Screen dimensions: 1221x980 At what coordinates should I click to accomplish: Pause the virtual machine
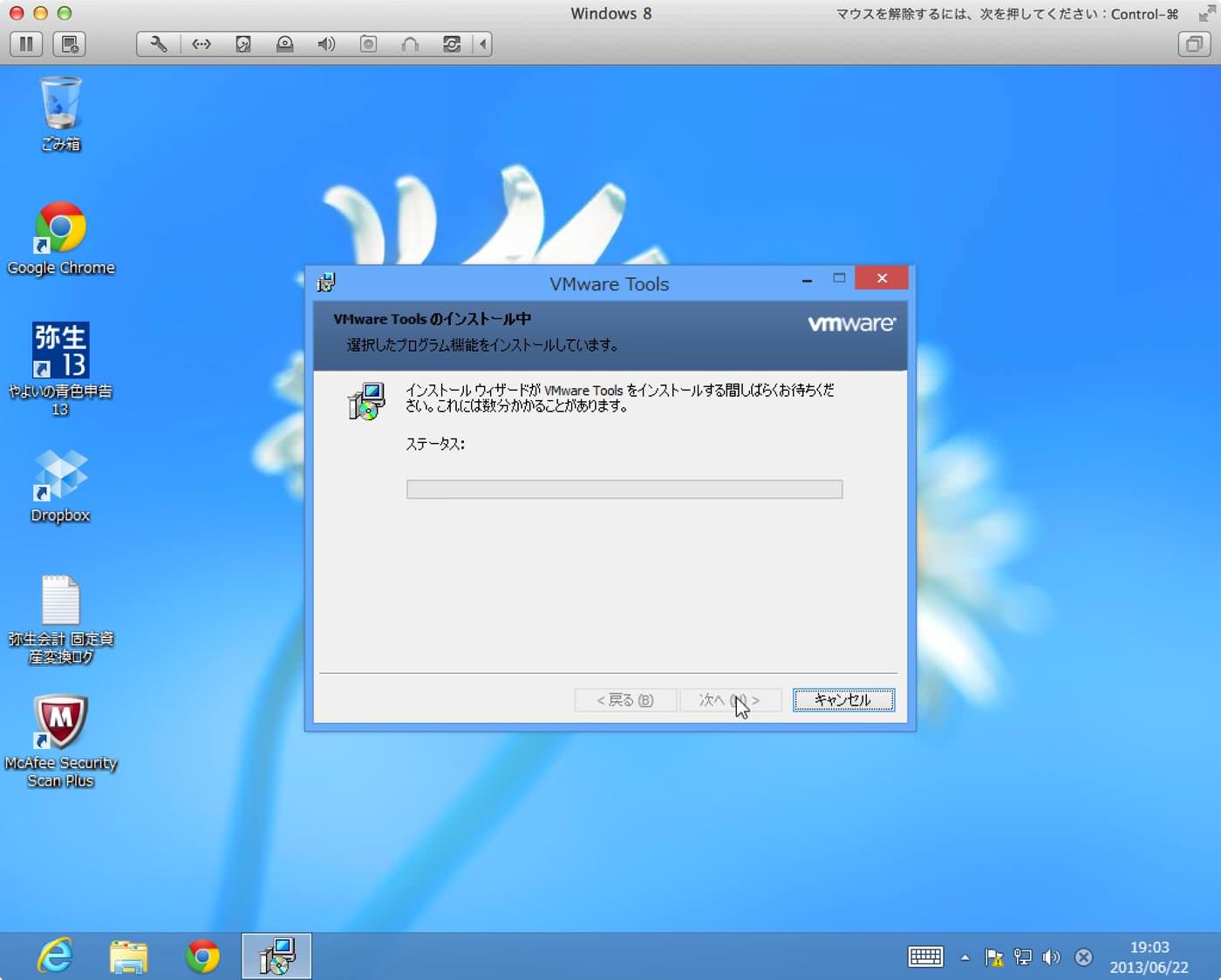click(26, 44)
